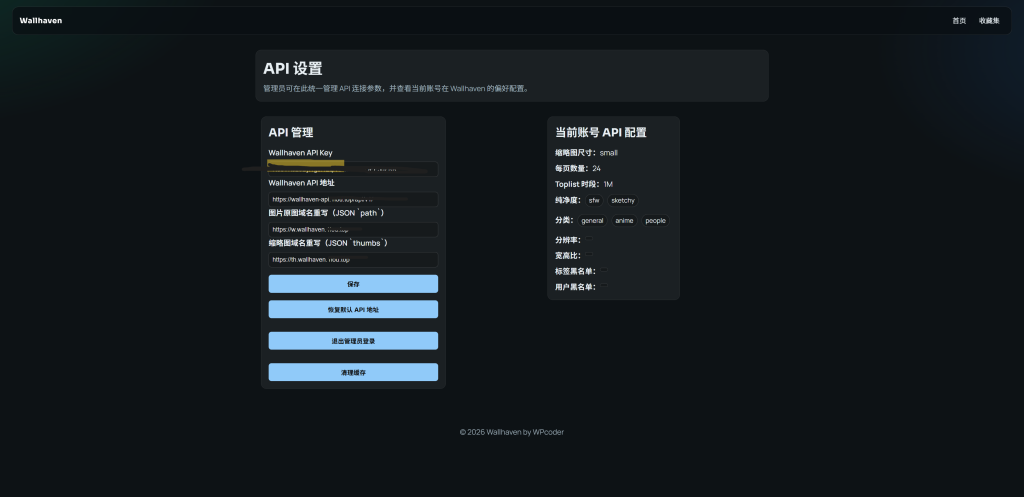Focus the Wallhaven API Key field
1024x497 pixels.
[353, 169]
